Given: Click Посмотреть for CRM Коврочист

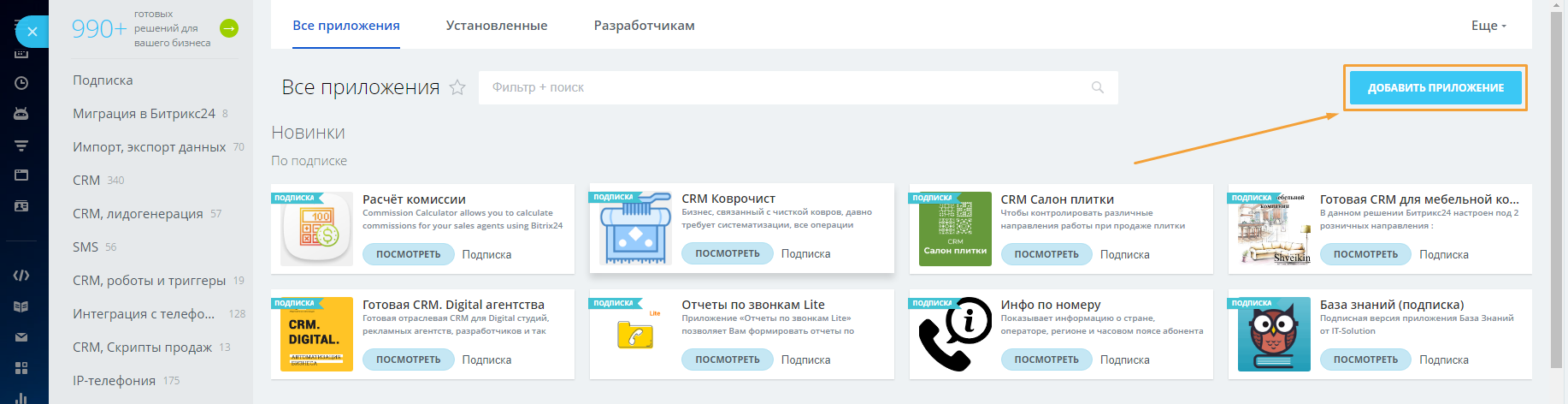Looking at the screenshot, I should (728, 253).
